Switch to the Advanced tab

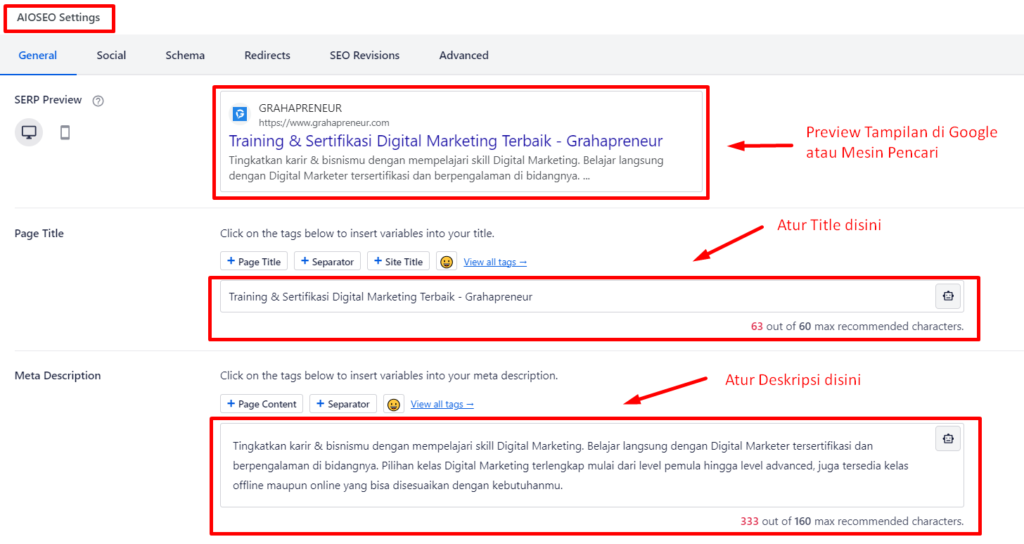point(464,56)
